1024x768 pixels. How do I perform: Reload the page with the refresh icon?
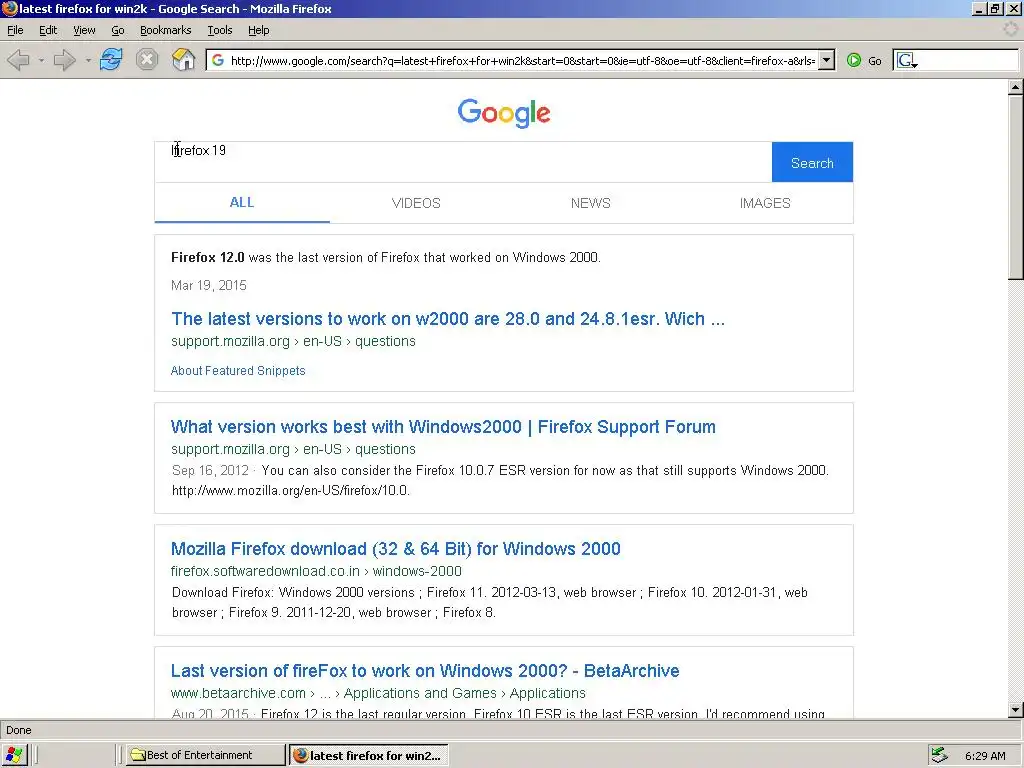[x=111, y=60]
